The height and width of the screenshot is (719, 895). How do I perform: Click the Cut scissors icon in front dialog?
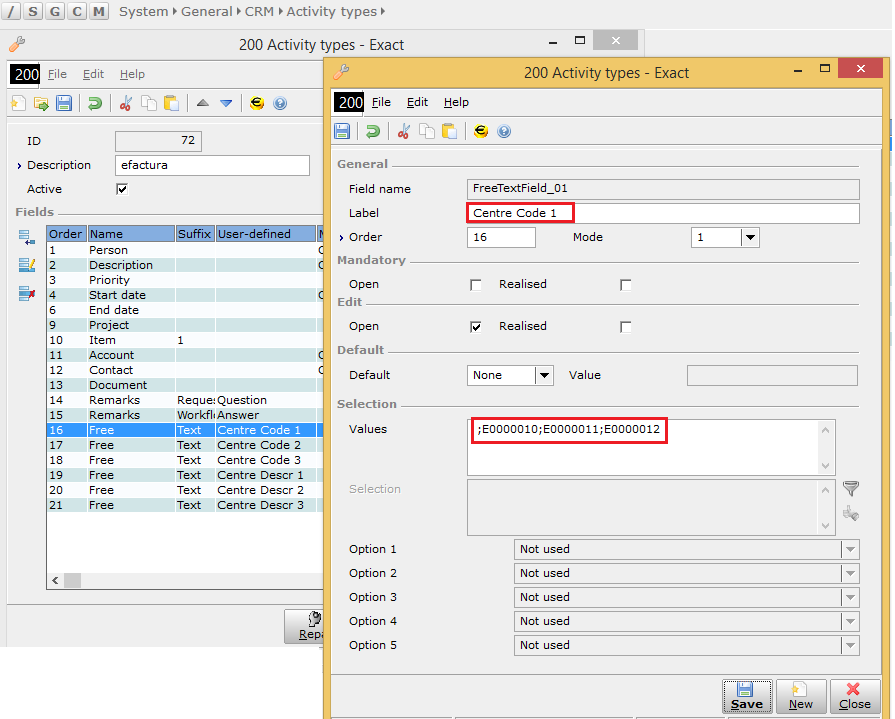coord(404,131)
